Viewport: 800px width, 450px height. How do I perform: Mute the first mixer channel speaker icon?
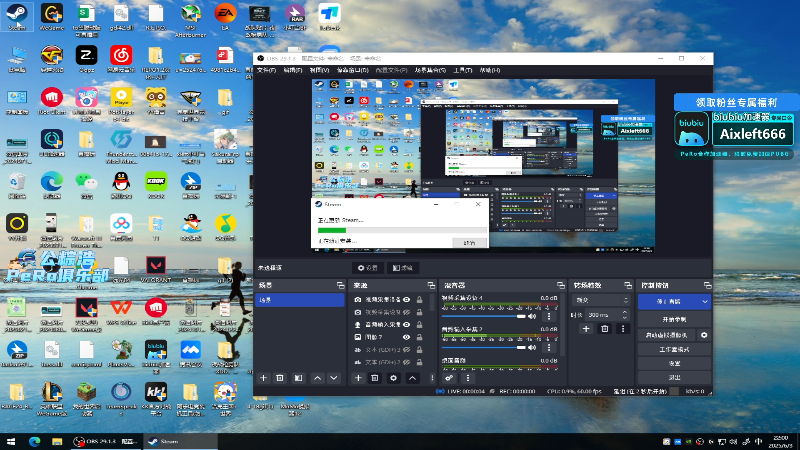(x=532, y=316)
